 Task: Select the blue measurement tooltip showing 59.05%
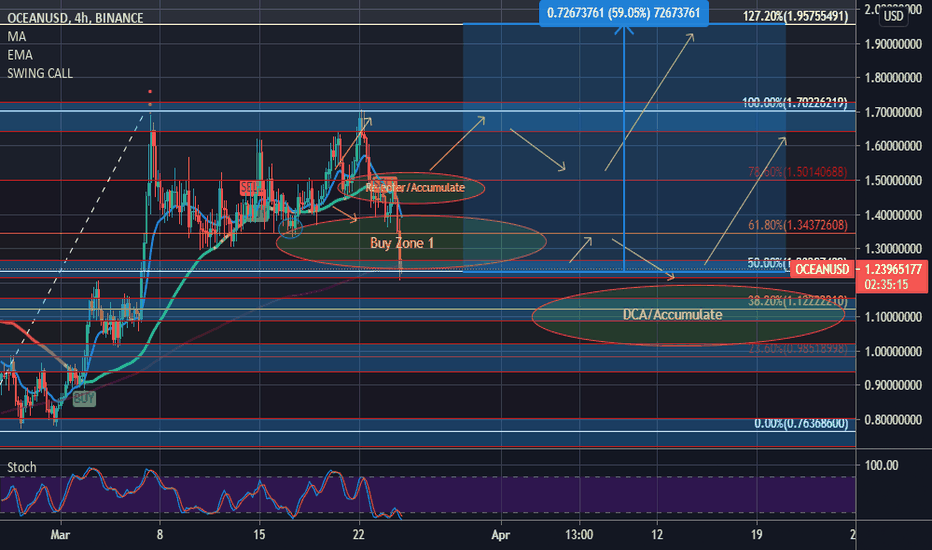[x=624, y=13]
